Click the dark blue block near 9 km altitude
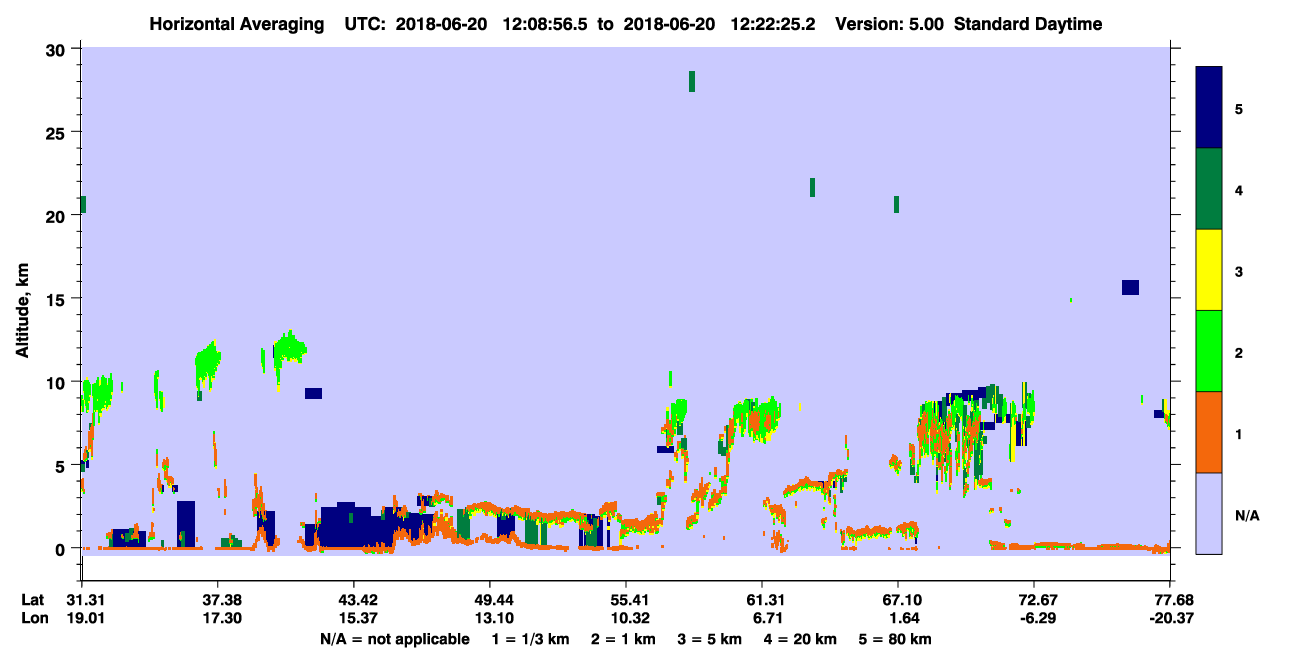 pyautogui.click(x=313, y=393)
